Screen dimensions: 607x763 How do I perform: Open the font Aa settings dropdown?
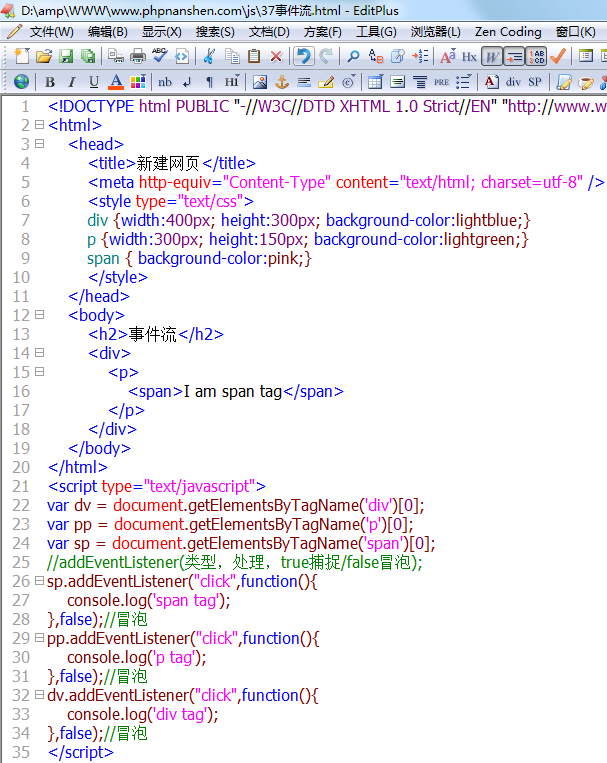[x=448, y=56]
